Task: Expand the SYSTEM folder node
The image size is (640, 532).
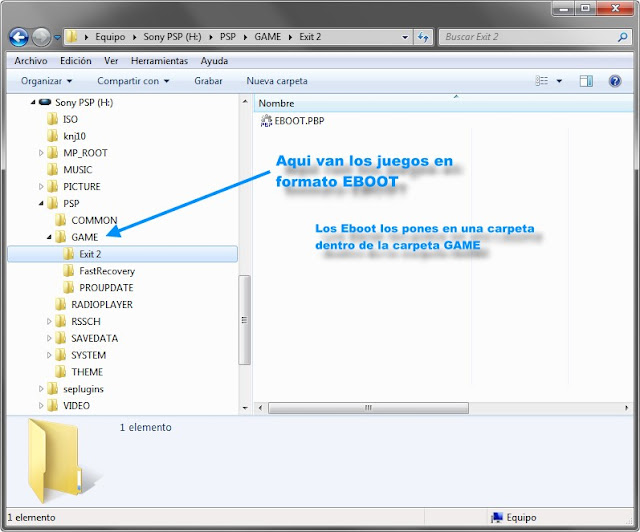Action: pyautogui.click(x=49, y=355)
